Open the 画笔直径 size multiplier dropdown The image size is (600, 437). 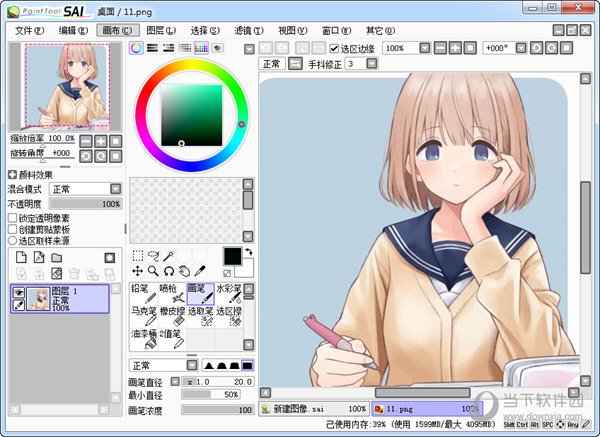(175, 381)
